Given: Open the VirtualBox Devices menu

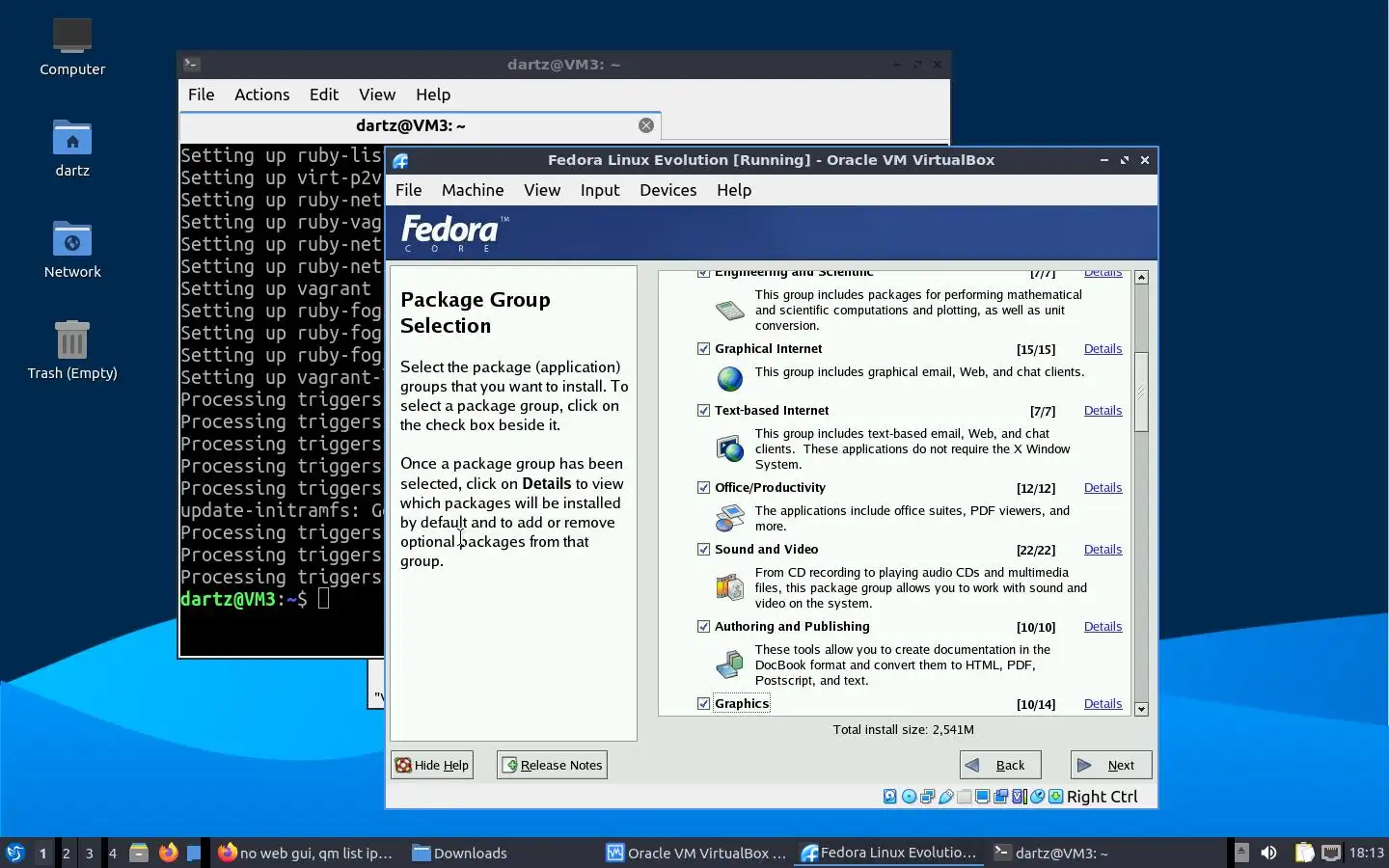Looking at the screenshot, I should point(667,190).
